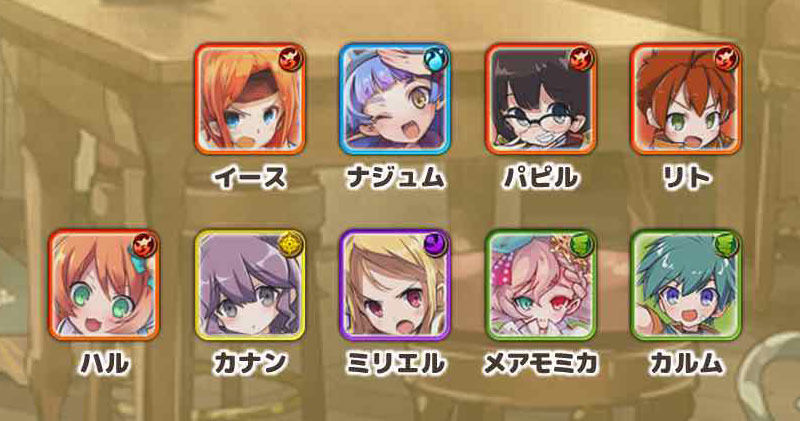800x421 pixels.
Task: Click the fire element badge on イース
Action: point(291,58)
